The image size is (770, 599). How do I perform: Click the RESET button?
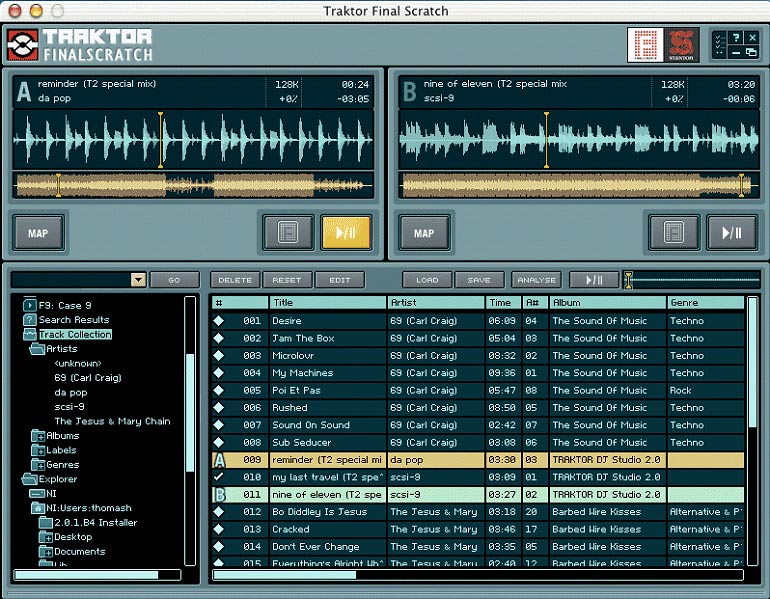coord(287,280)
